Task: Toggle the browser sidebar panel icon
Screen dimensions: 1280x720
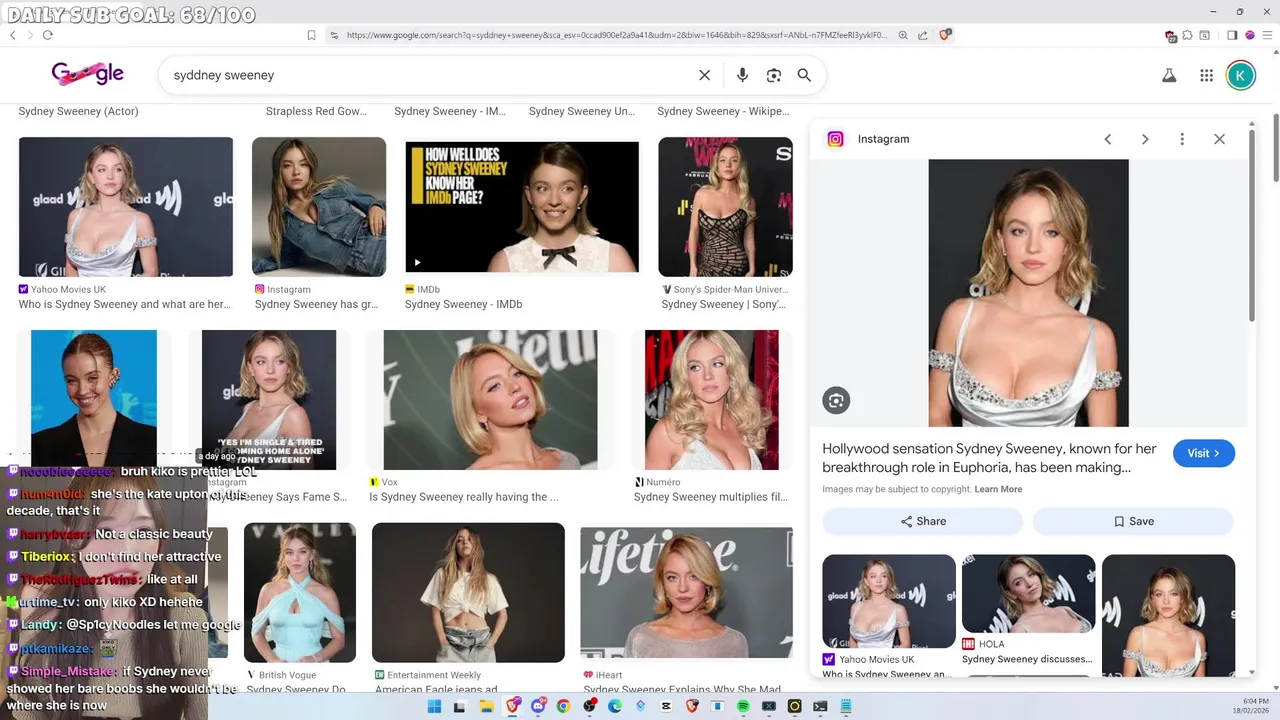Action: [x=1232, y=35]
